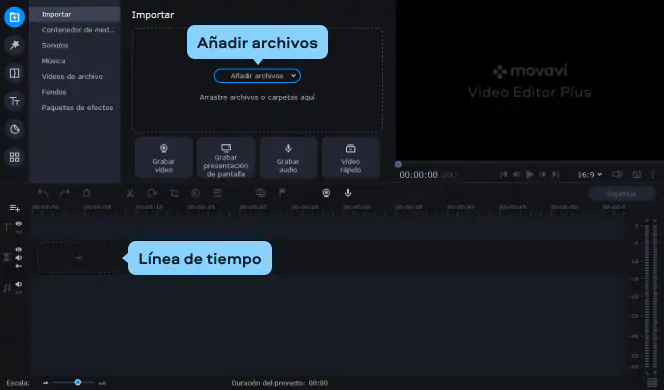Click the Grabar audio button

pos(288,158)
